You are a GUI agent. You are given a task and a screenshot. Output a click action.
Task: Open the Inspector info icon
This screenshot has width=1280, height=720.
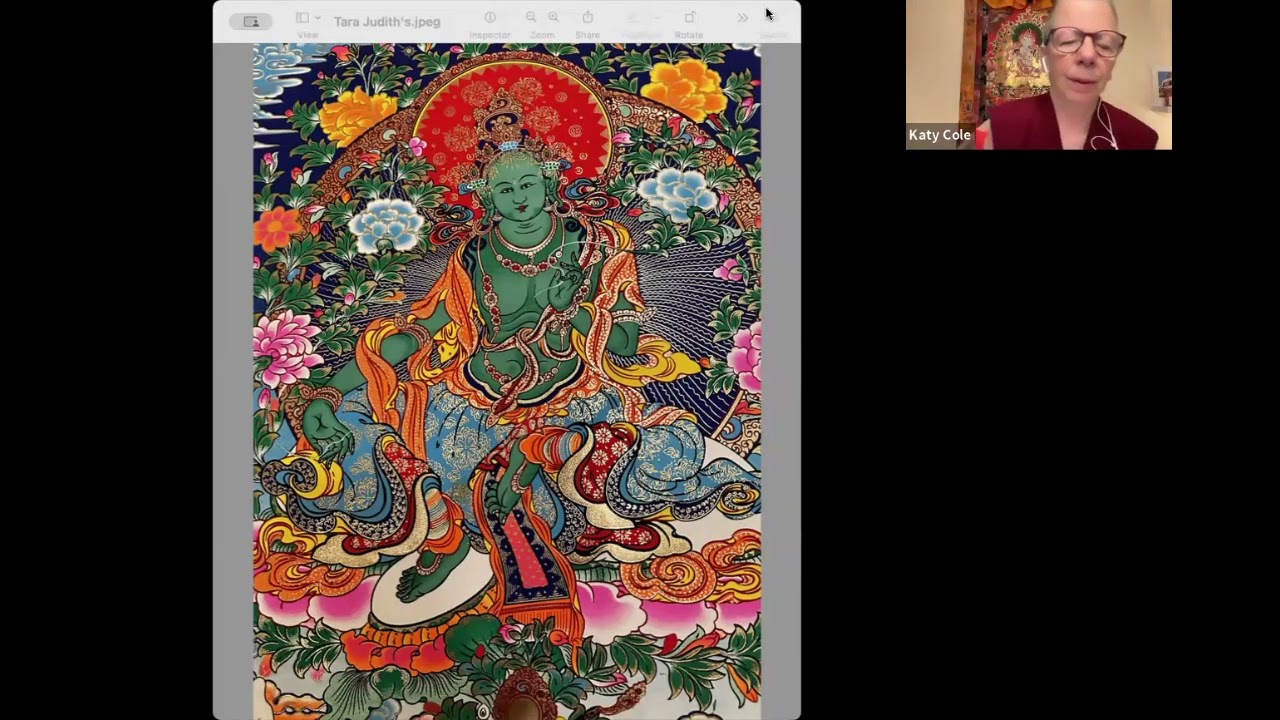click(x=490, y=17)
